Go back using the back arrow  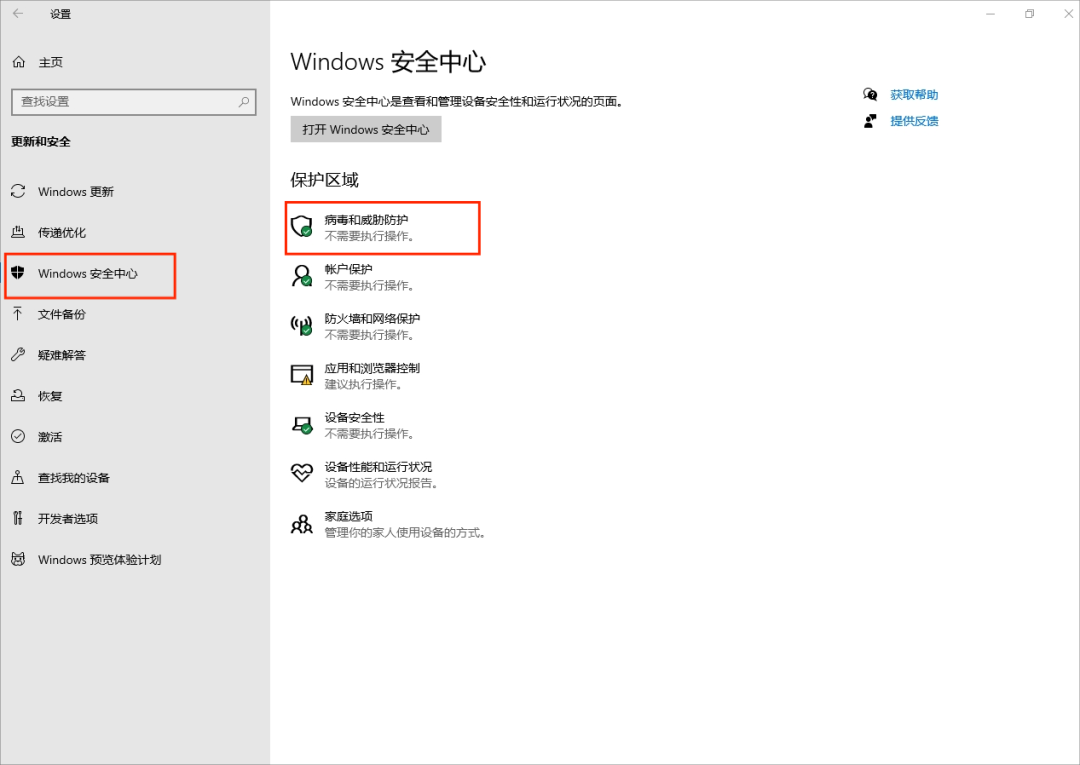tap(18, 14)
